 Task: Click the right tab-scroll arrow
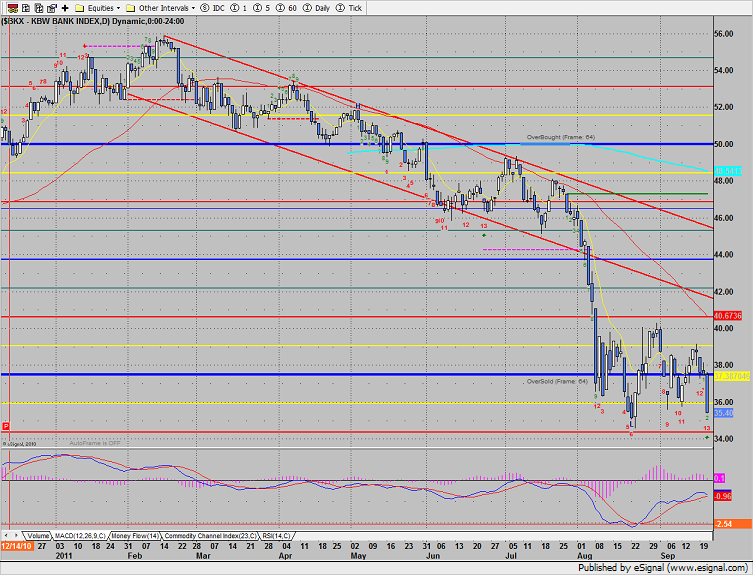[17, 536]
